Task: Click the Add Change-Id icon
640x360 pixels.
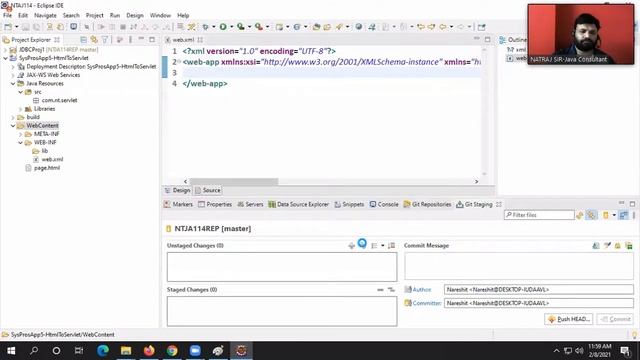Action: point(629,245)
